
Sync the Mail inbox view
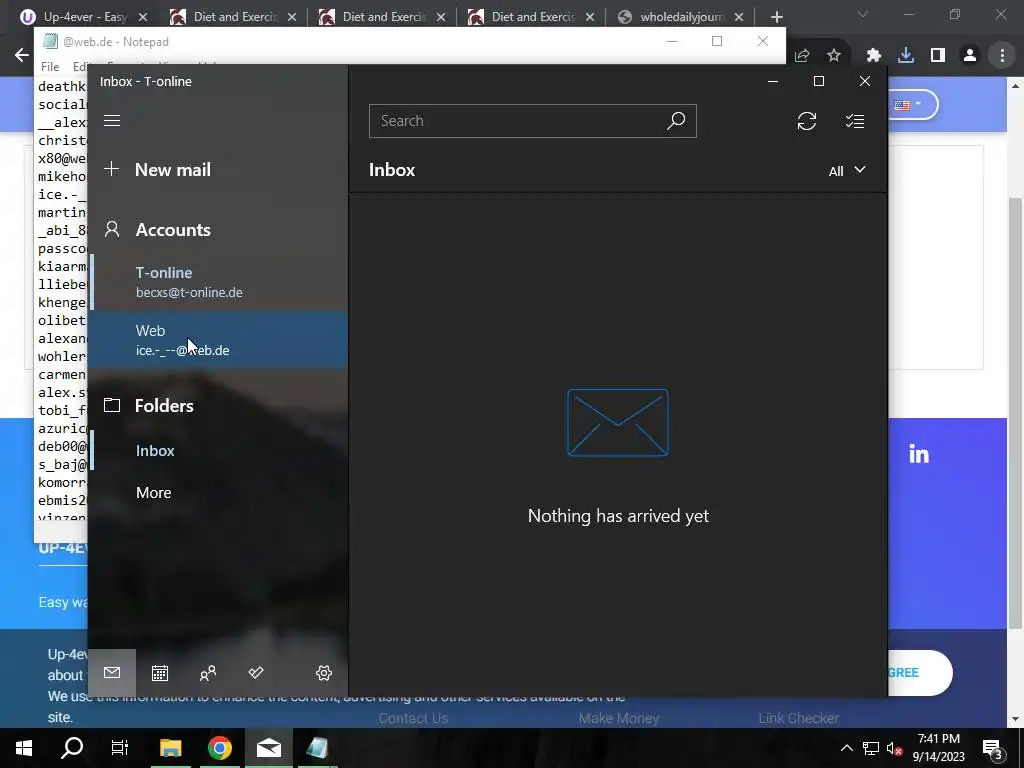[x=807, y=121]
